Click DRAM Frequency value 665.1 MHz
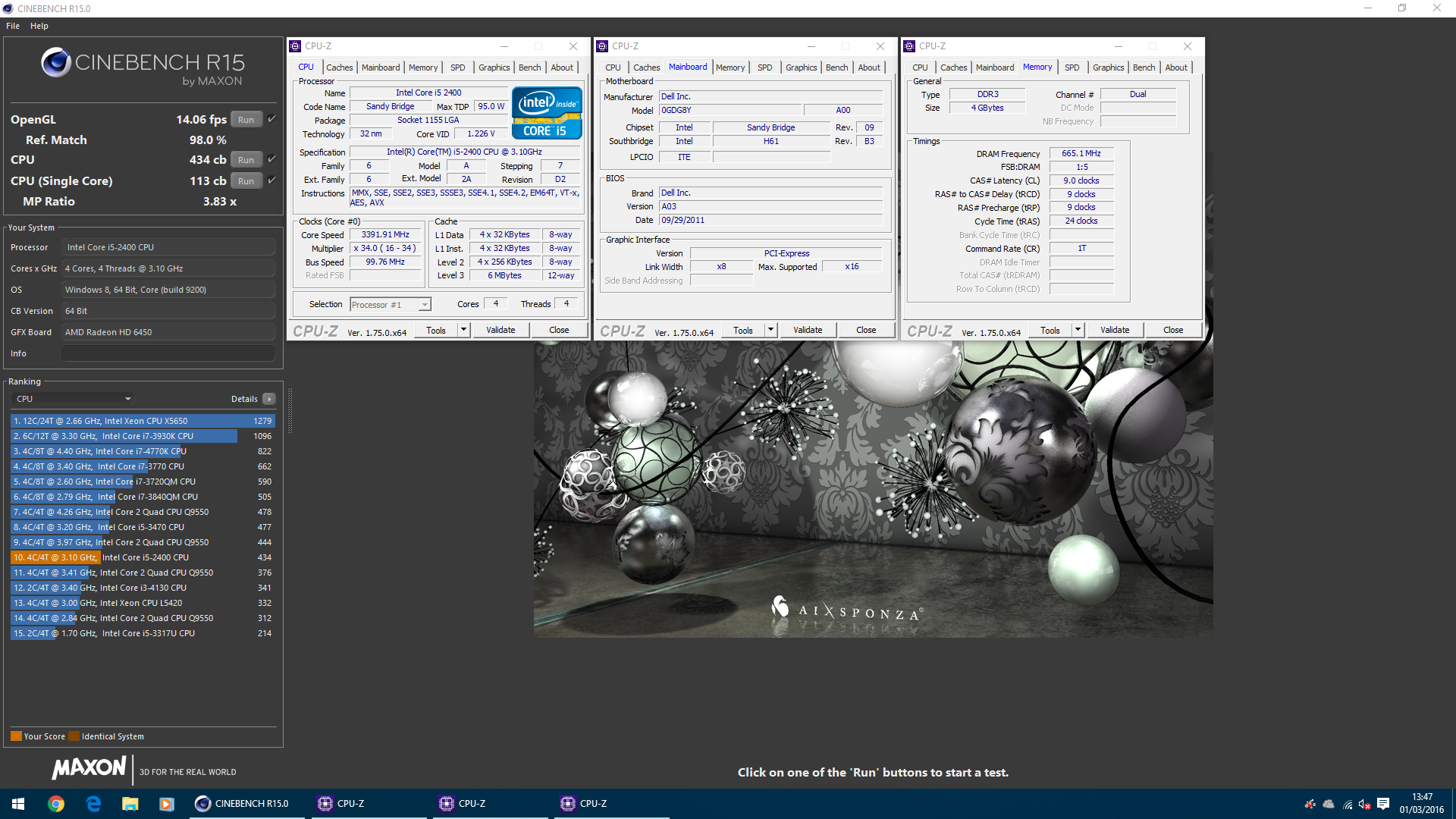The width and height of the screenshot is (1456, 819). click(x=1081, y=153)
